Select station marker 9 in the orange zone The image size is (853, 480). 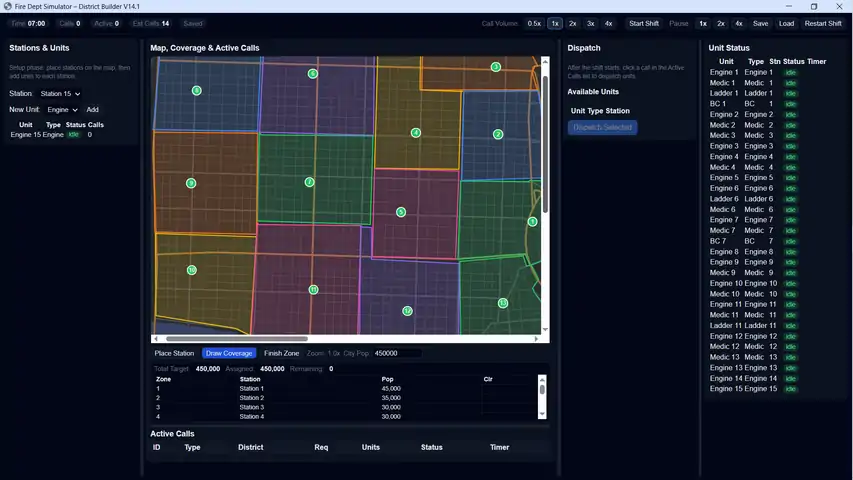coord(191,183)
